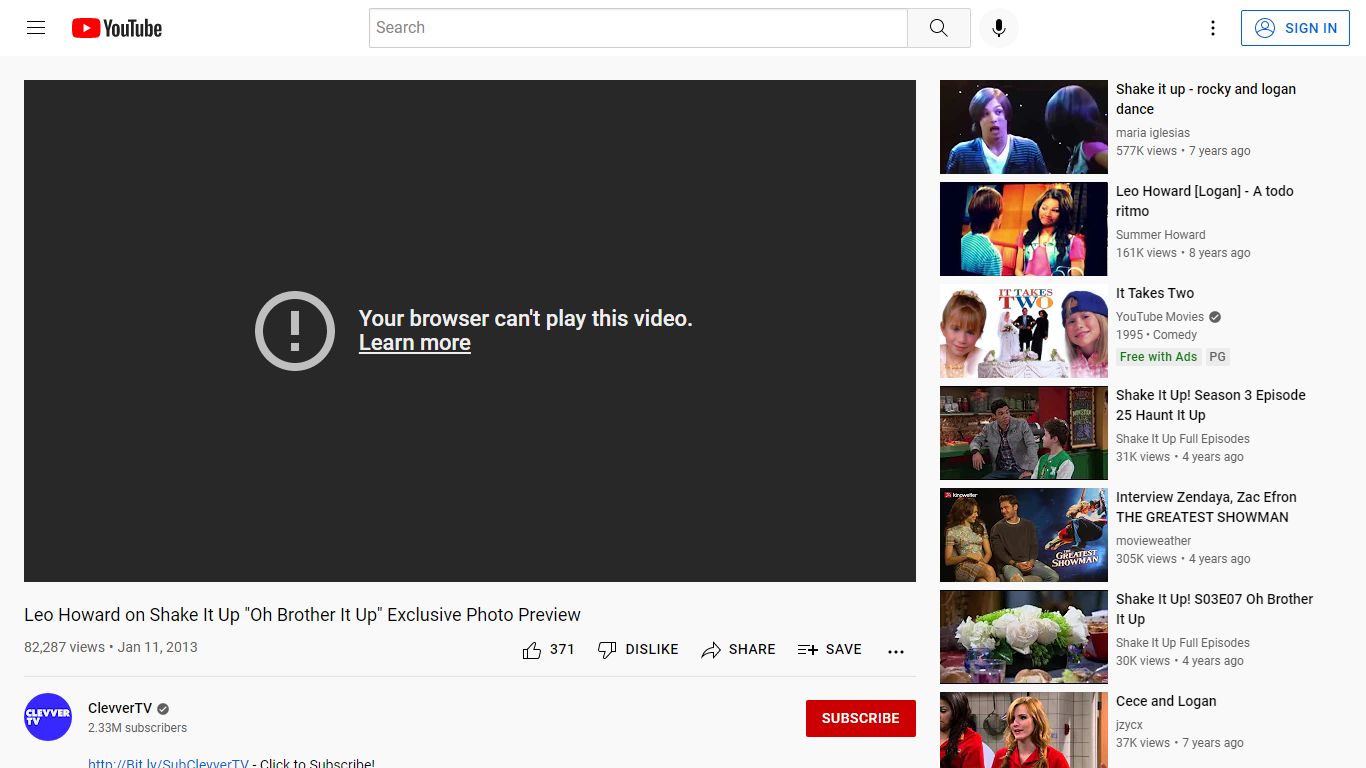Click the 'YouTube Movies' channel name
The height and width of the screenshot is (768, 1366).
[x=1160, y=317]
